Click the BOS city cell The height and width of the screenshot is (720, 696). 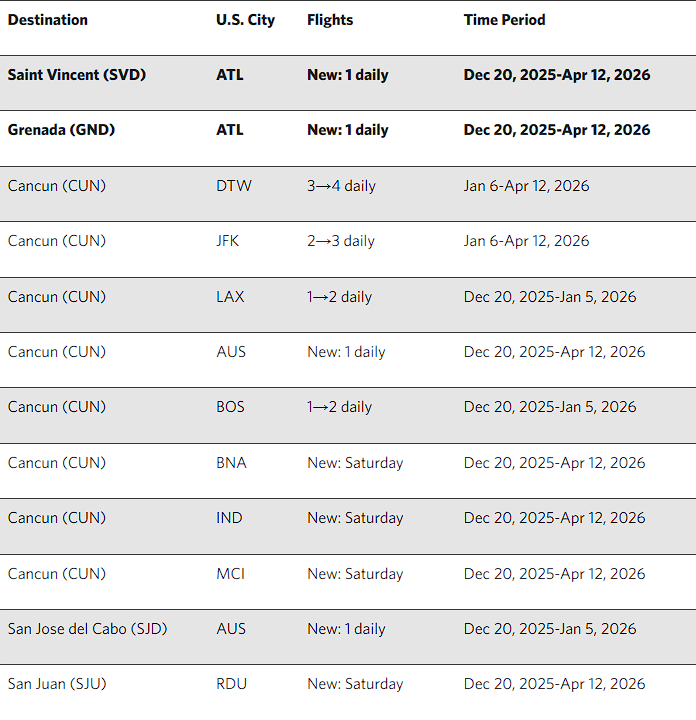(x=230, y=407)
